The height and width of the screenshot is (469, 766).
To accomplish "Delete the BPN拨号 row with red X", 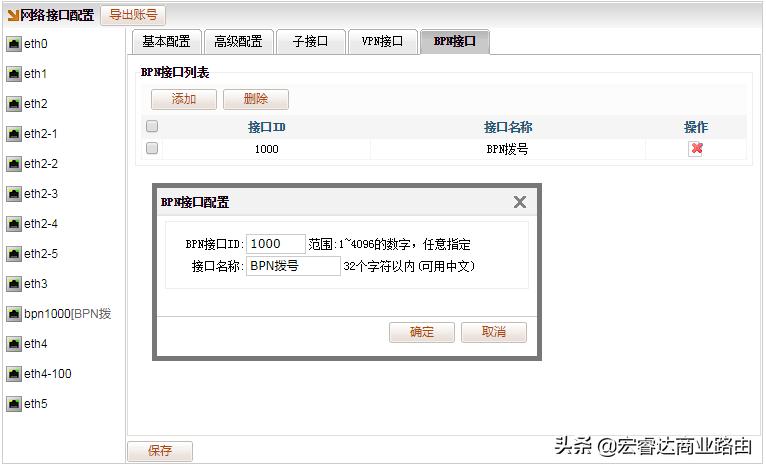I will [x=696, y=149].
